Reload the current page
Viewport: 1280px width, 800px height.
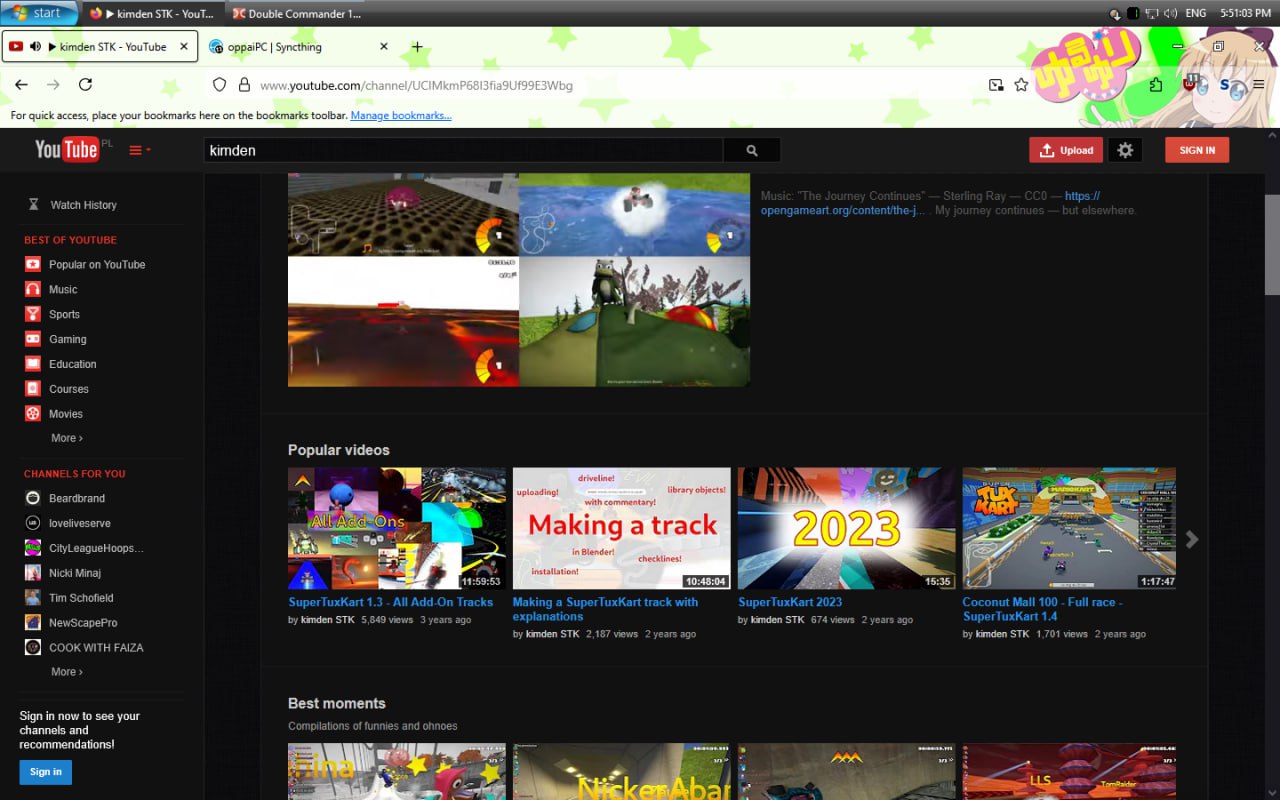click(85, 85)
